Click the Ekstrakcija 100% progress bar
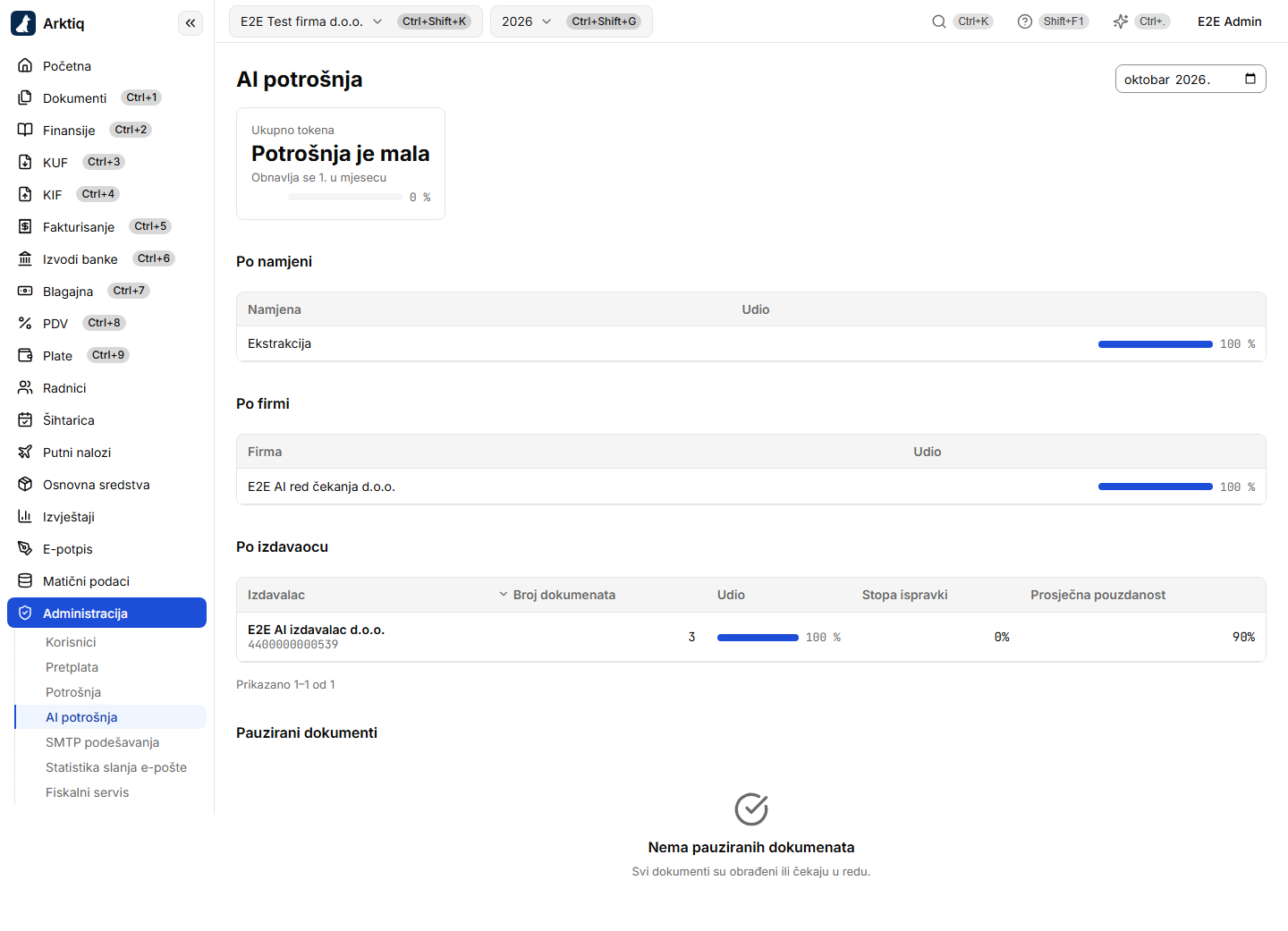This screenshot has width=1288, height=931. [1156, 344]
